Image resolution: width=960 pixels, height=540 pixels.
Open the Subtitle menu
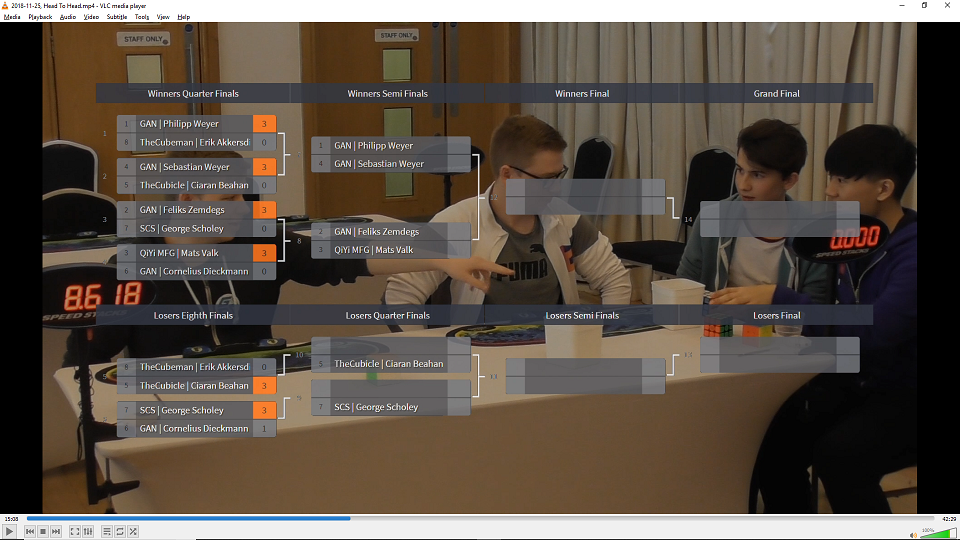click(x=116, y=17)
